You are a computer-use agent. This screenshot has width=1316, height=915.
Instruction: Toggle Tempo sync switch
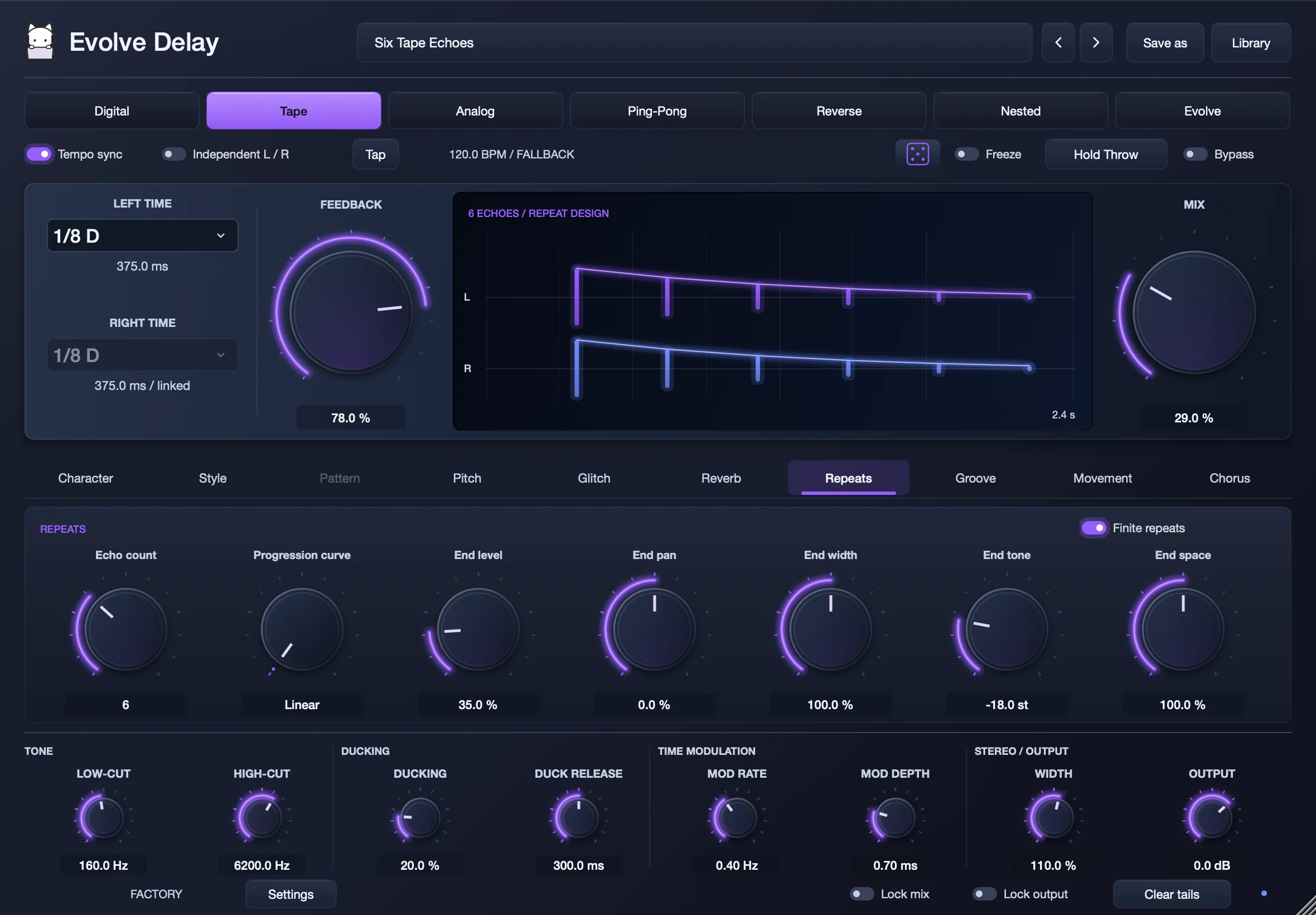[x=39, y=154]
